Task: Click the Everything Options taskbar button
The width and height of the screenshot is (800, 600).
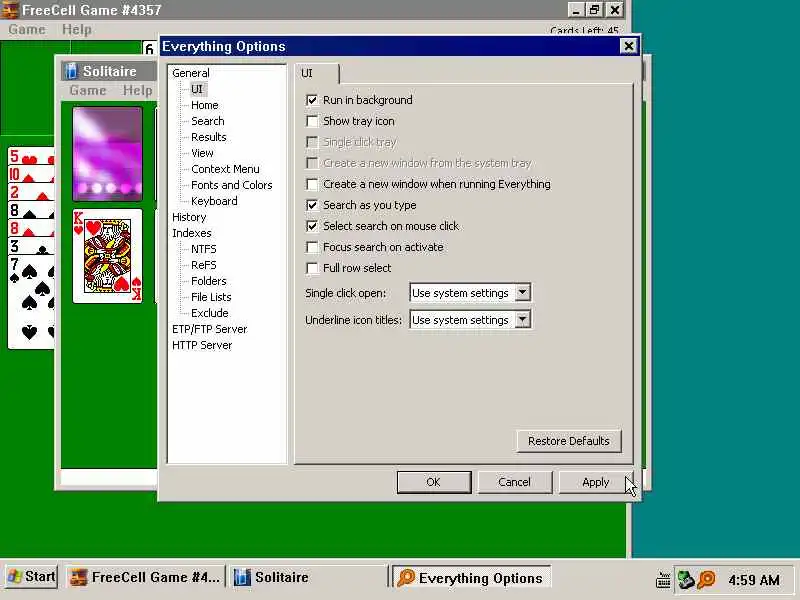Action: [471, 578]
